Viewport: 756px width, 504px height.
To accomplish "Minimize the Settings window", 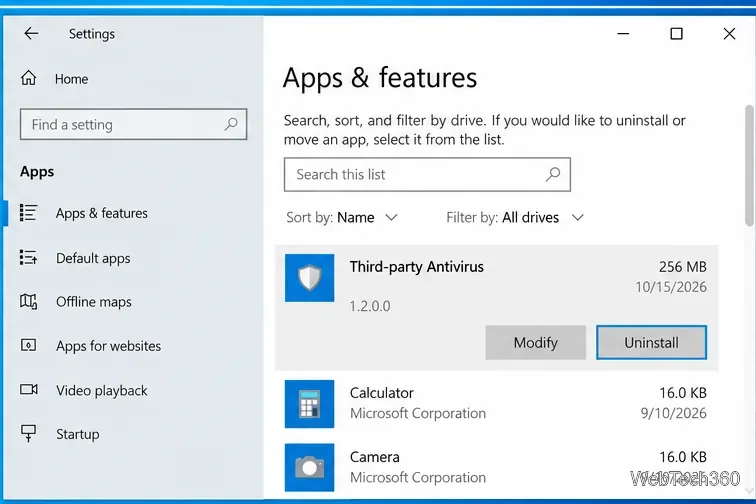I will 623,34.
